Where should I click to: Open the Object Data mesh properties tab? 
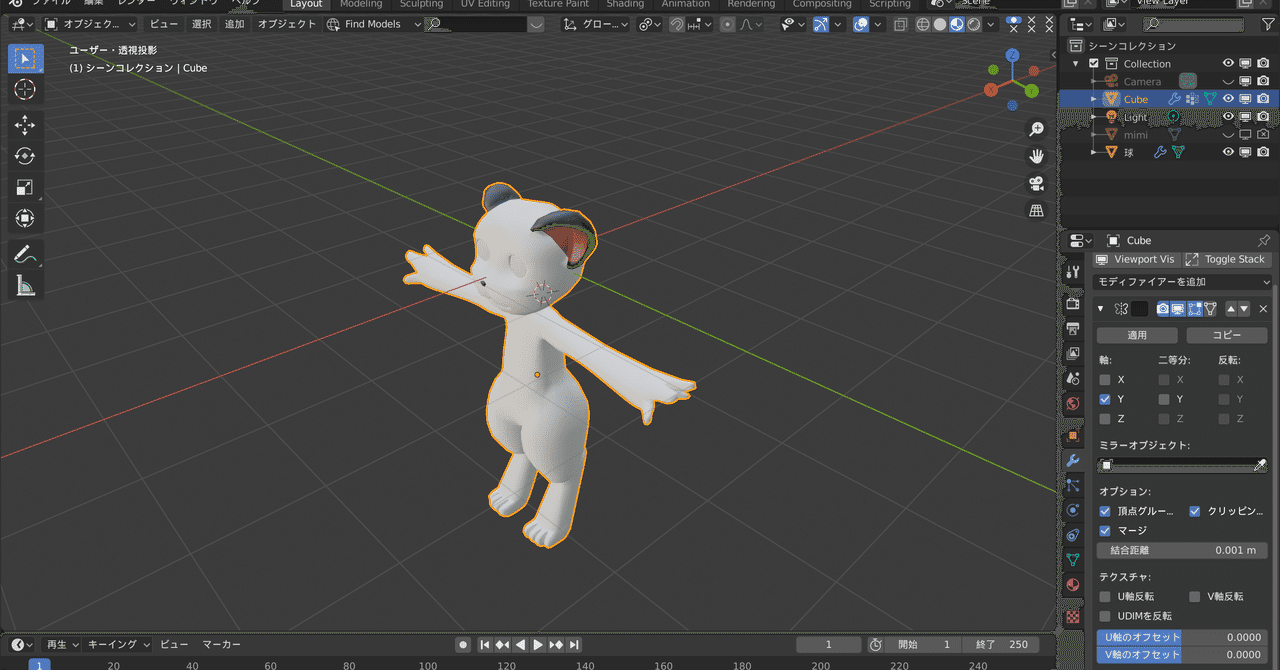(x=1073, y=559)
